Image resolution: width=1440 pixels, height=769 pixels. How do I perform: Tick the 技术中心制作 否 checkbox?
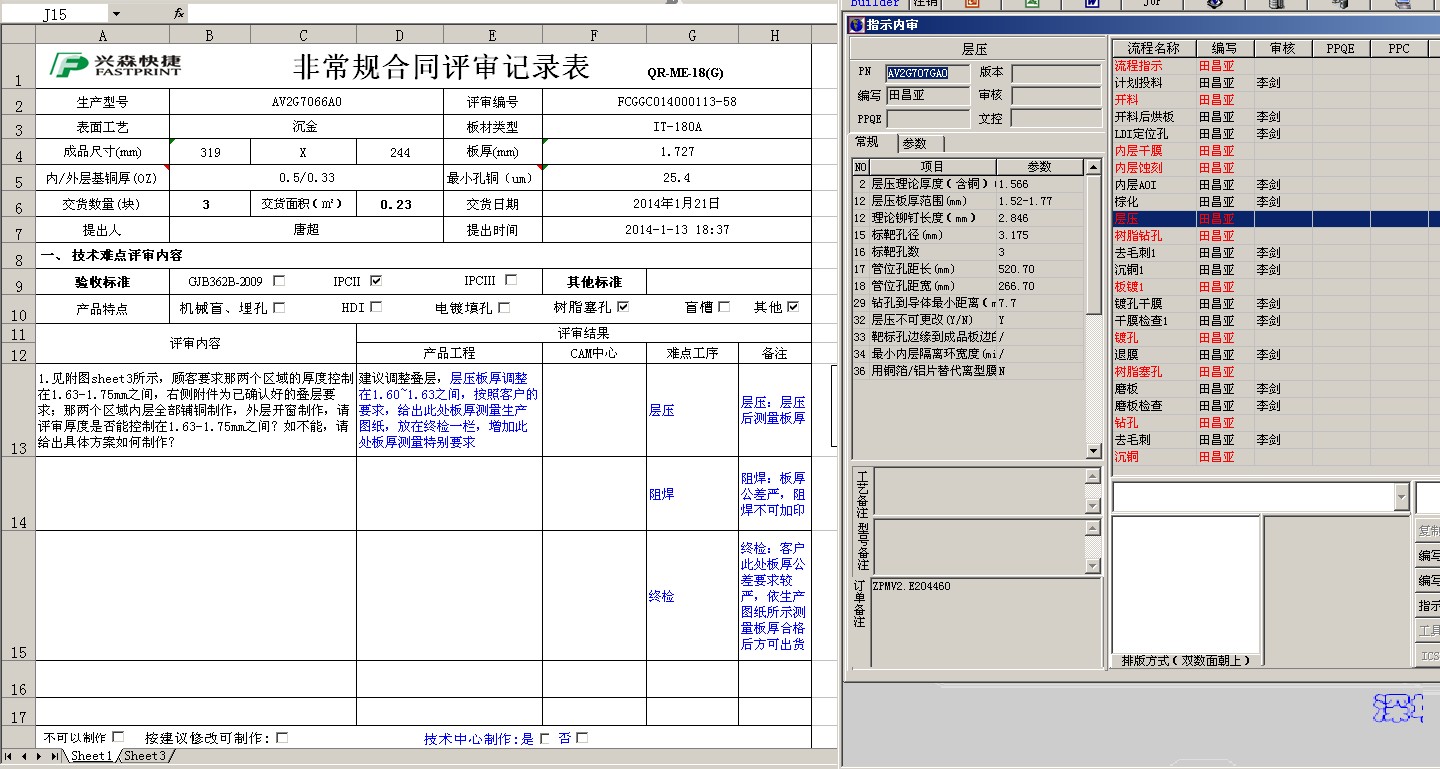tap(582, 738)
